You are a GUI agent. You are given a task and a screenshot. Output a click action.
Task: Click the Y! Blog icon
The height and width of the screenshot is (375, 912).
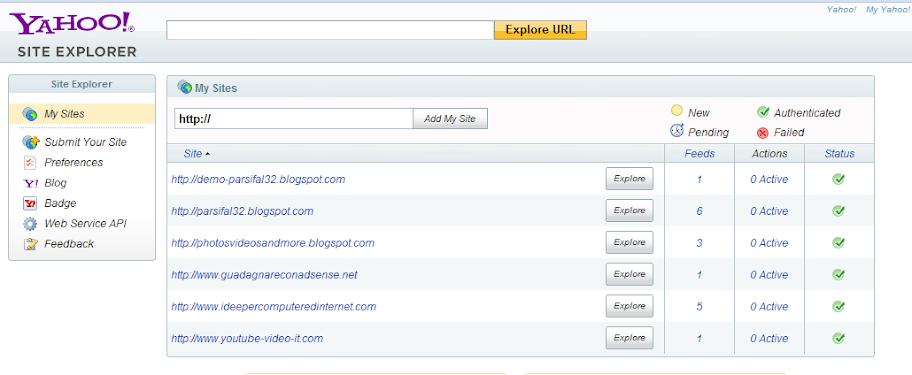(x=30, y=183)
